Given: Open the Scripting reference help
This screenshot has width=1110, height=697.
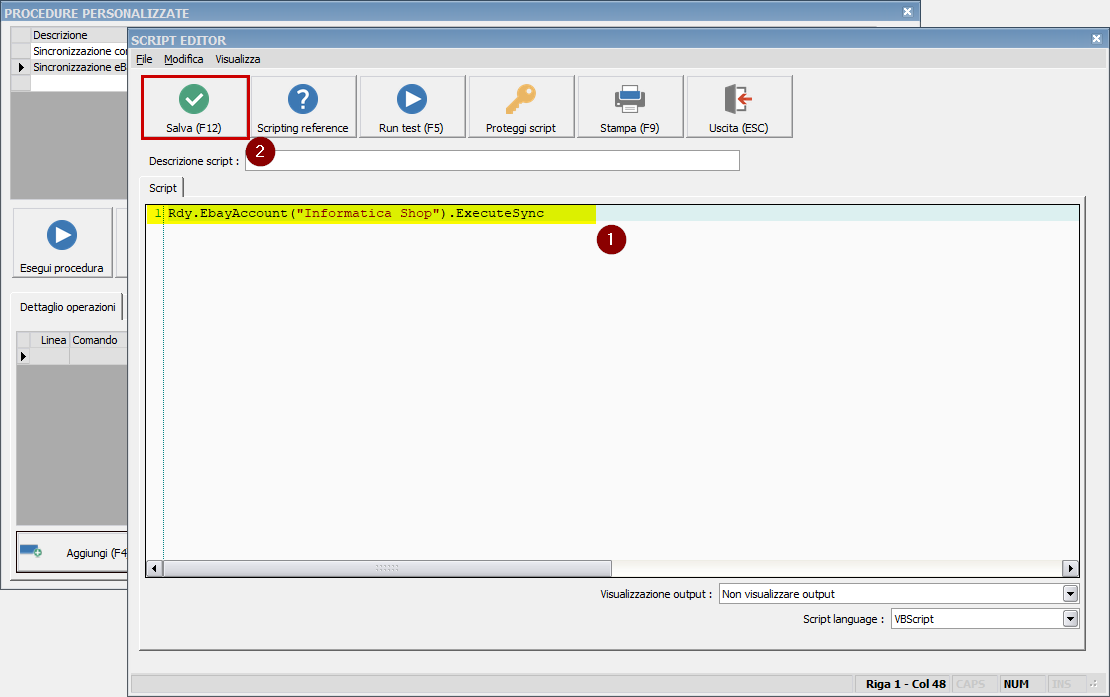Looking at the screenshot, I should 303,107.
